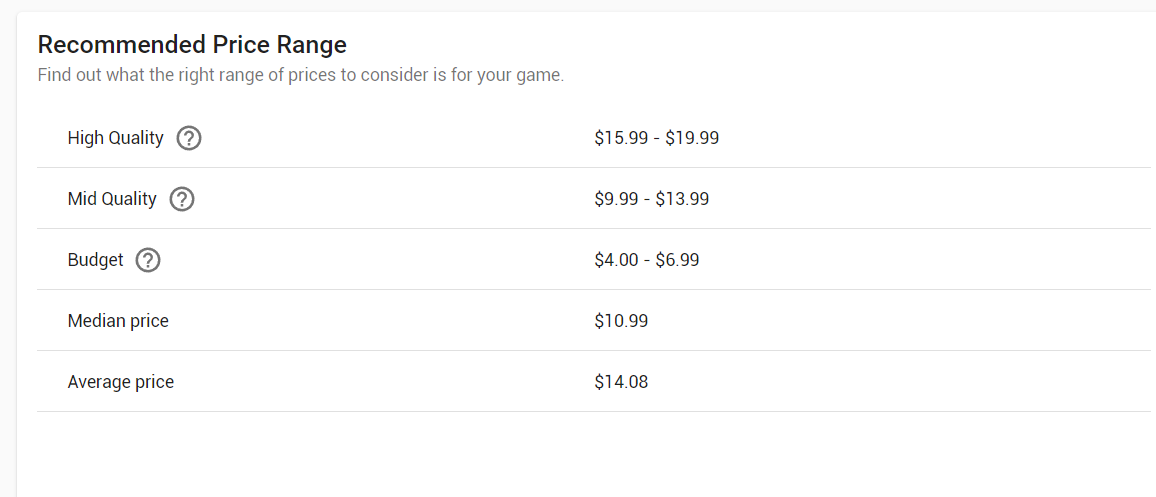The height and width of the screenshot is (497, 1156).
Task: Click the word Quality in High Quality
Action: point(136,138)
